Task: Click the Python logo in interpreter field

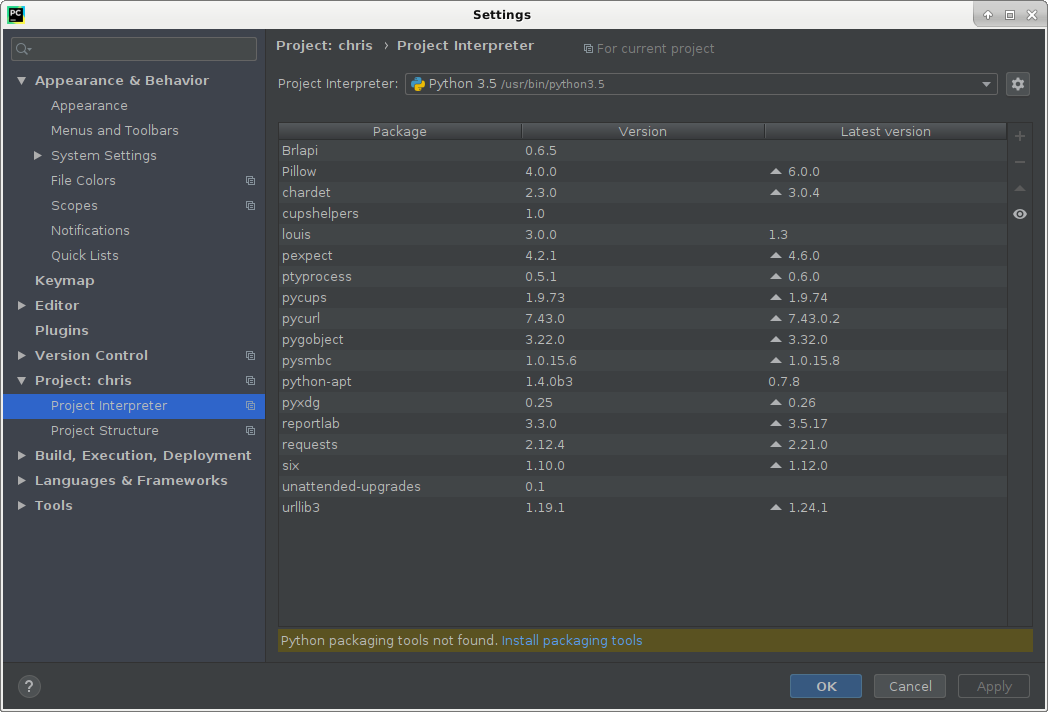Action: (418, 84)
